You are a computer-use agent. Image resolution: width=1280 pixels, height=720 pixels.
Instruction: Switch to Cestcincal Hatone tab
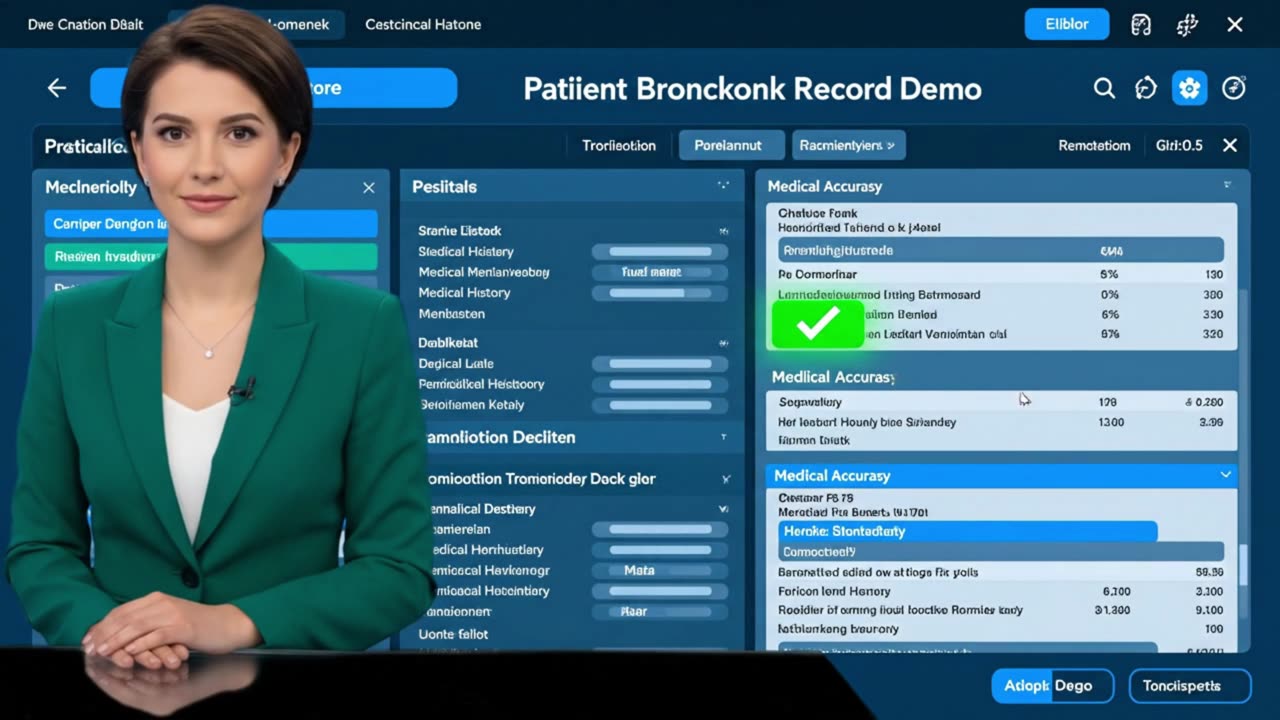click(423, 24)
